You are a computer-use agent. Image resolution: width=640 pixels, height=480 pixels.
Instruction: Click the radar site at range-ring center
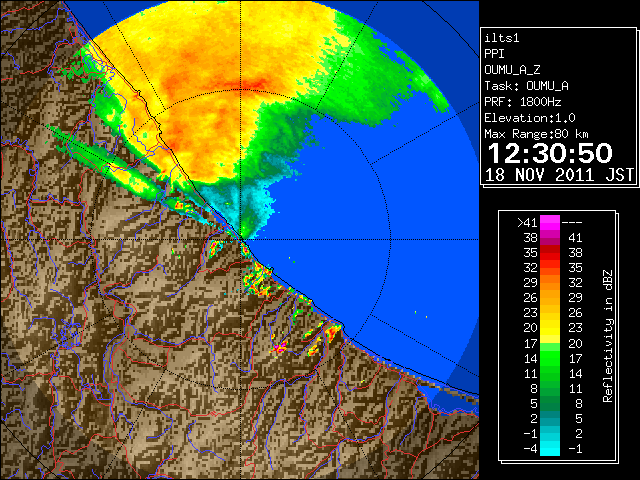[241, 239]
